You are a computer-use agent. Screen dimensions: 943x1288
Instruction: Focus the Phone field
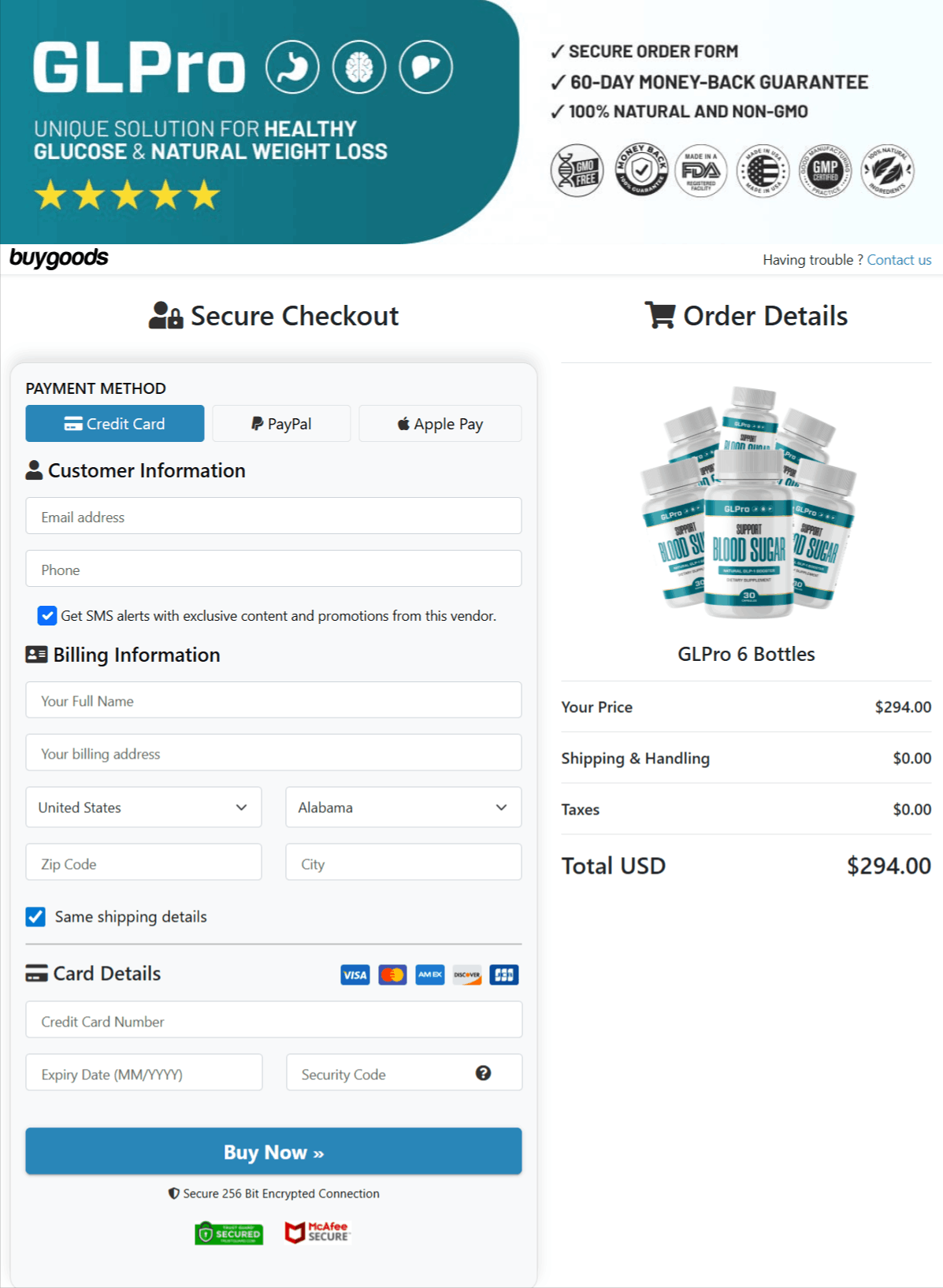click(273, 569)
